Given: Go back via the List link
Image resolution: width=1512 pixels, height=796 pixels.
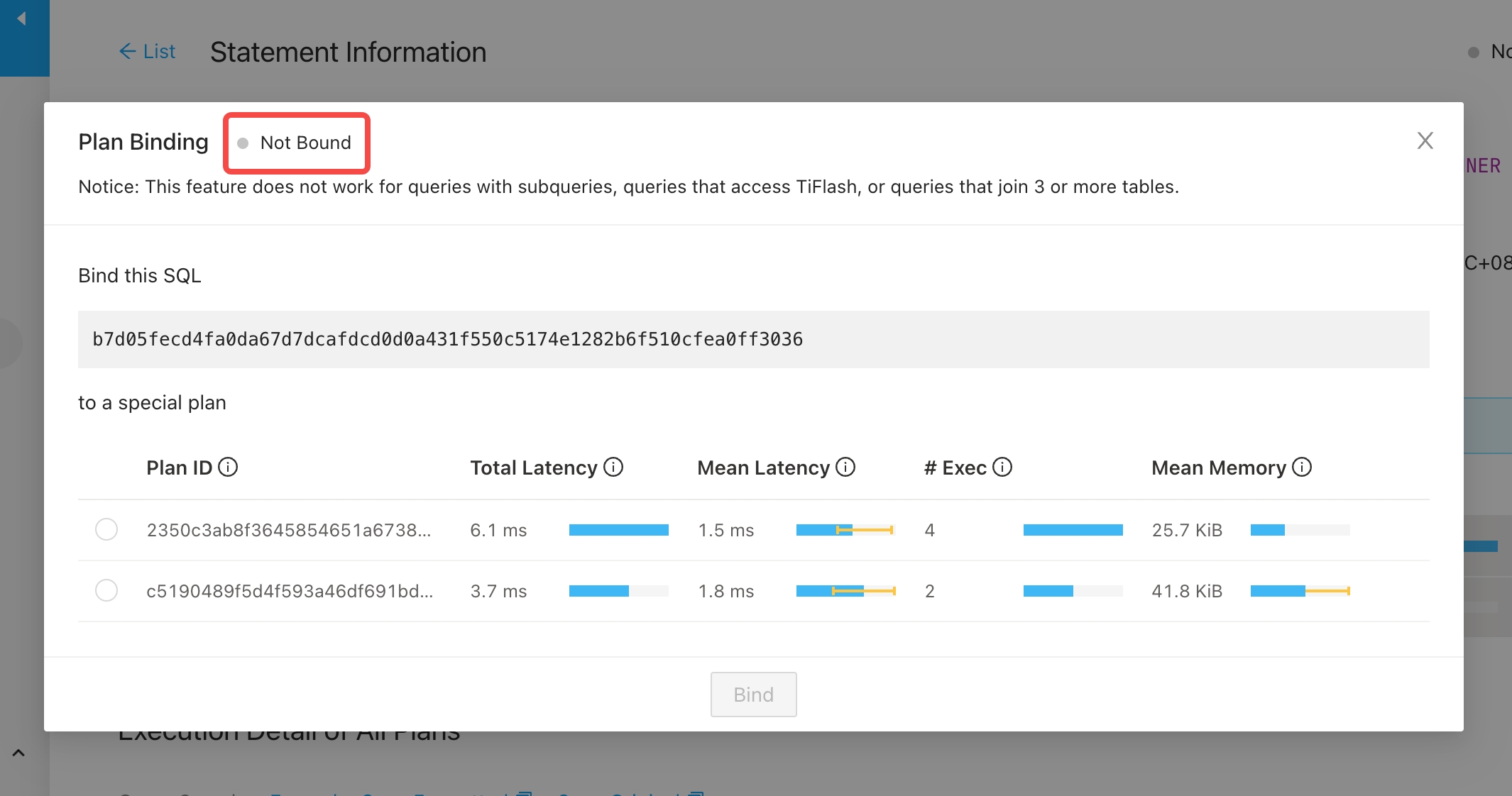Looking at the screenshot, I should tap(148, 52).
